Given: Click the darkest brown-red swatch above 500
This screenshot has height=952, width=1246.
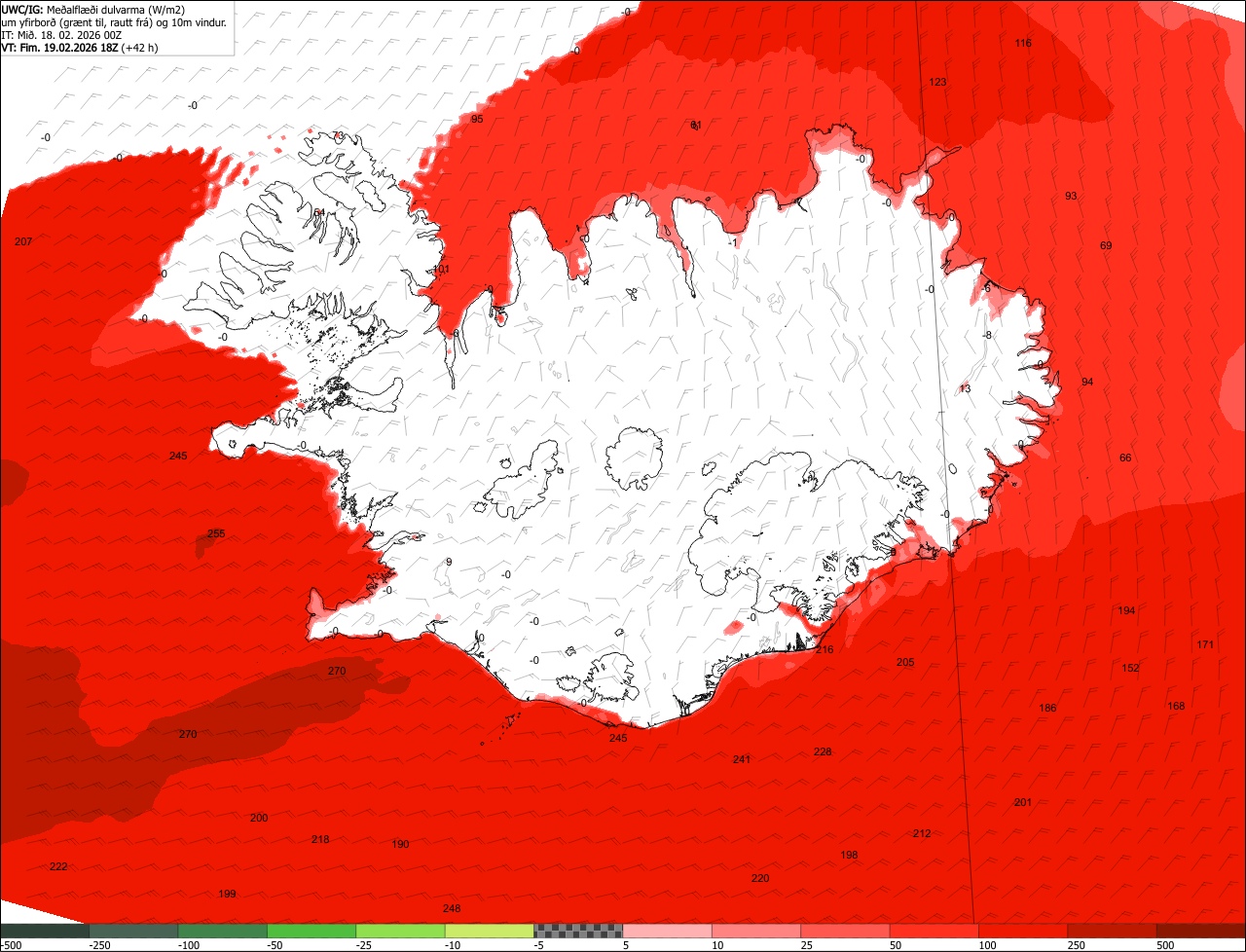Looking at the screenshot, I should pos(1201,931).
